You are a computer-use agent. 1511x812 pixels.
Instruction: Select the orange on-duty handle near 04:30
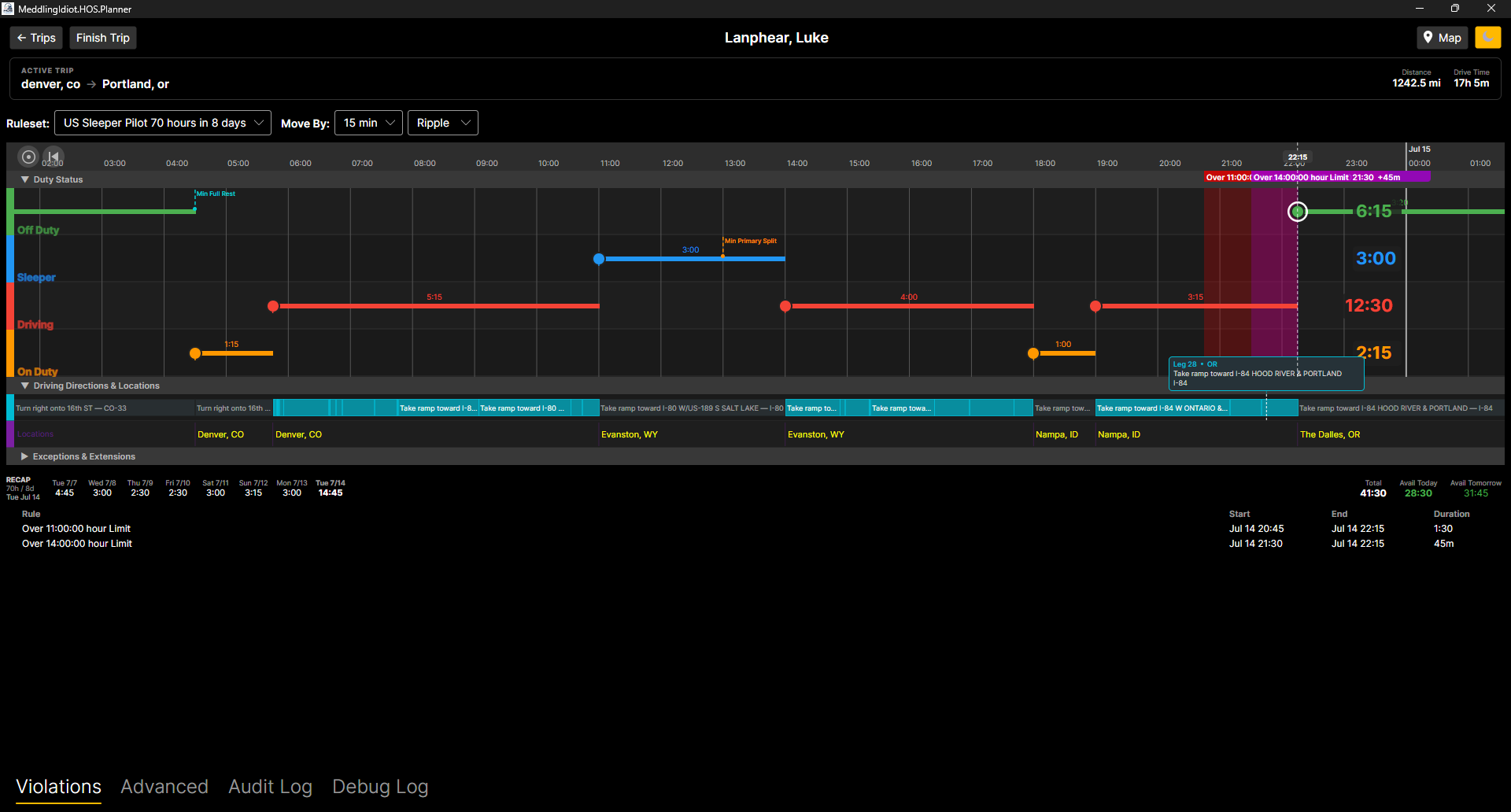click(x=195, y=353)
